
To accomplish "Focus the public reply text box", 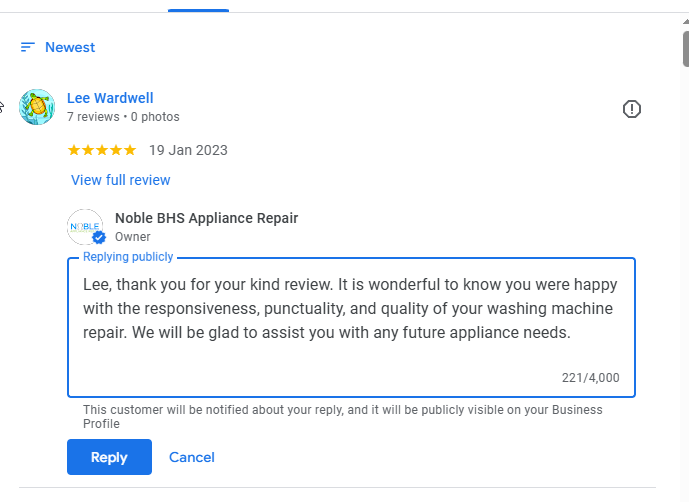I will [x=350, y=320].
